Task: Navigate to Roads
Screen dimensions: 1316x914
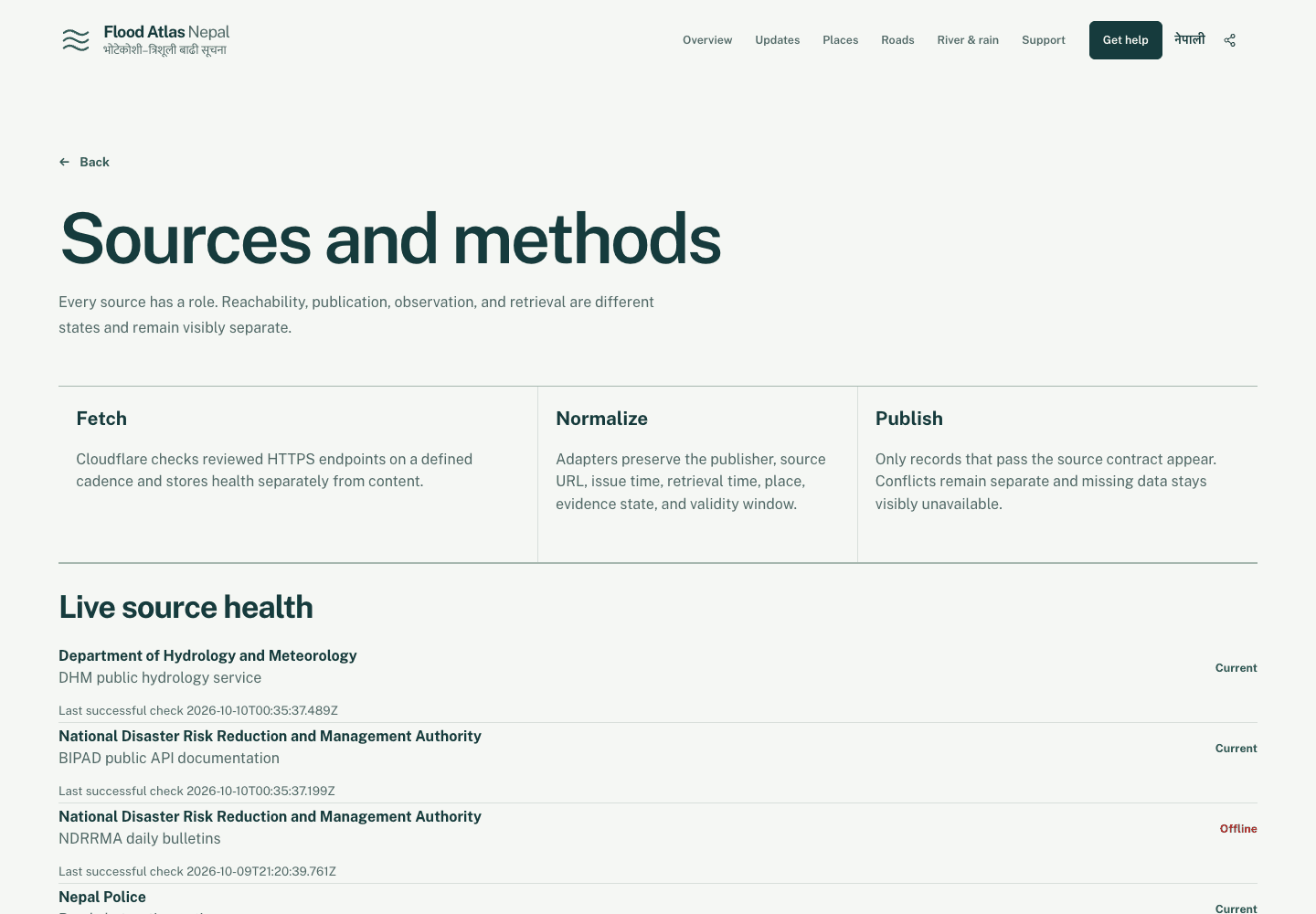Action: tap(897, 40)
